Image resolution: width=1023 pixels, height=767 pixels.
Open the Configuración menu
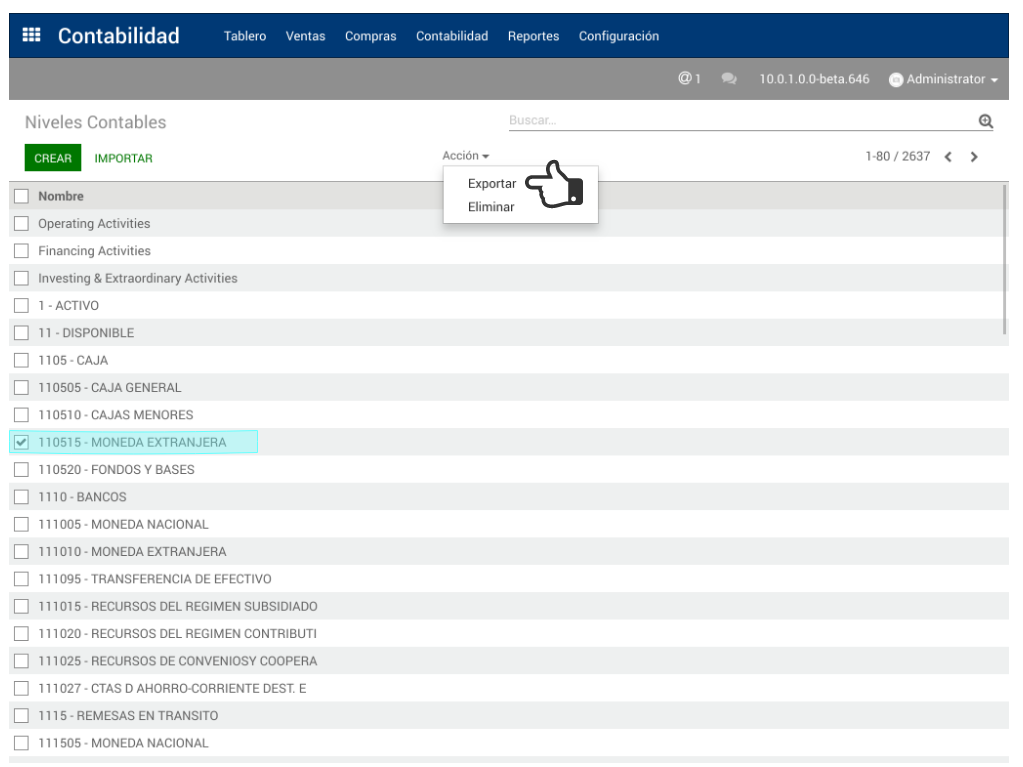618,36
